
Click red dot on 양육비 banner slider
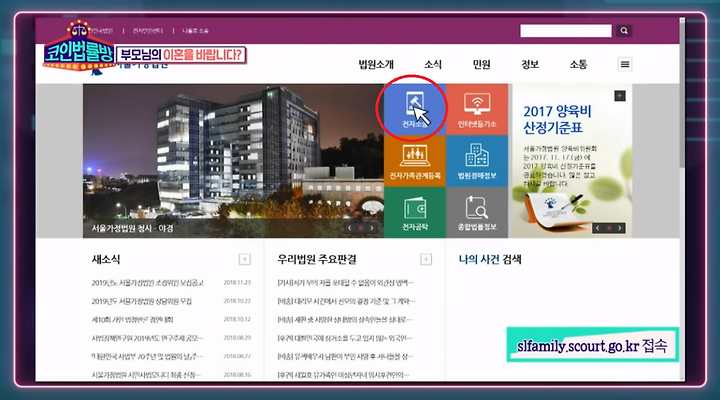(609, 228)
